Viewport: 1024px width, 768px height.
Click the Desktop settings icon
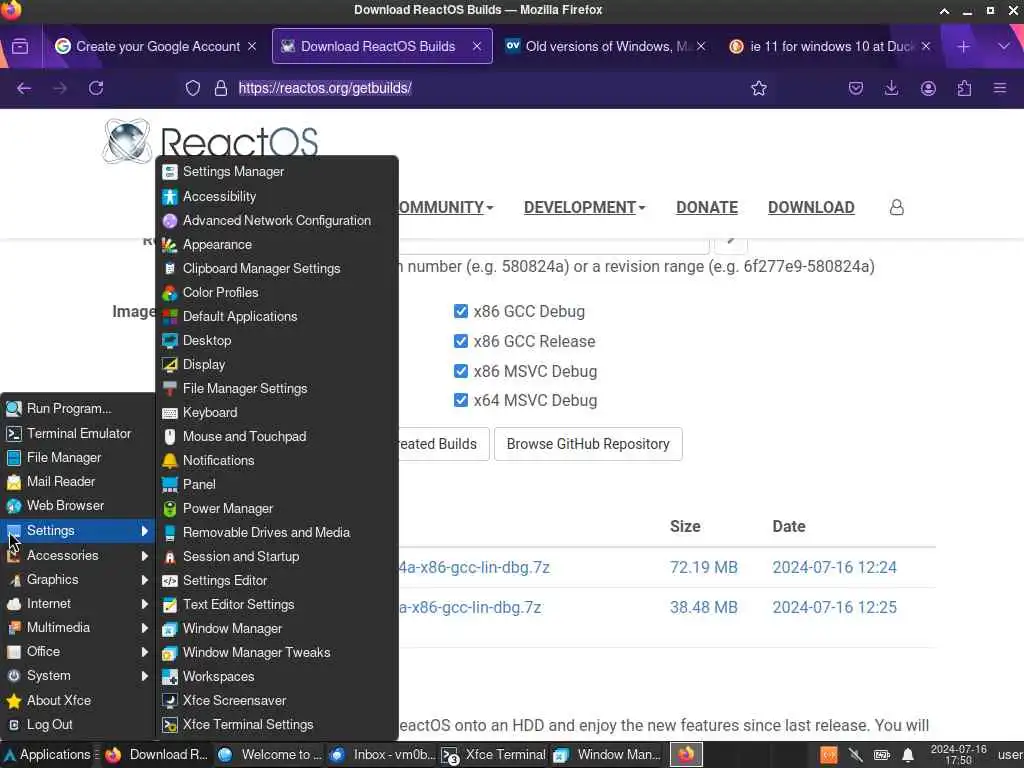(170, 341)
